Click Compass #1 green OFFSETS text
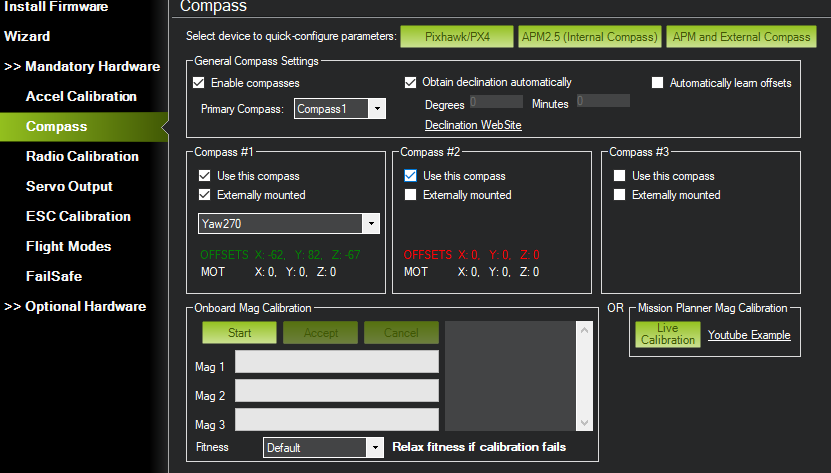Image resolution: width=831 pixels, height=473 pixels. tap(280, 255)
